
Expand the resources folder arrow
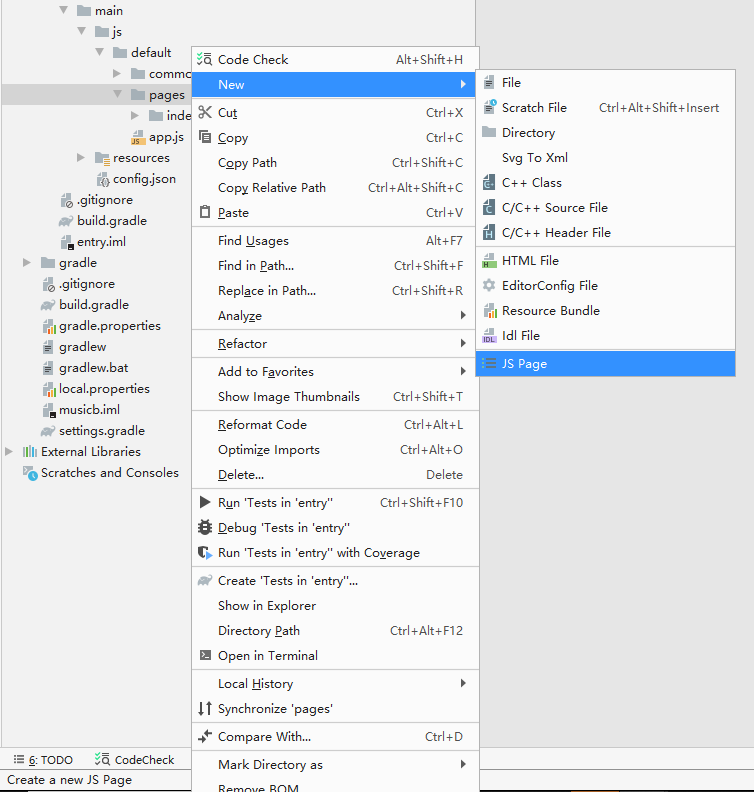click(x=81, y=158)
